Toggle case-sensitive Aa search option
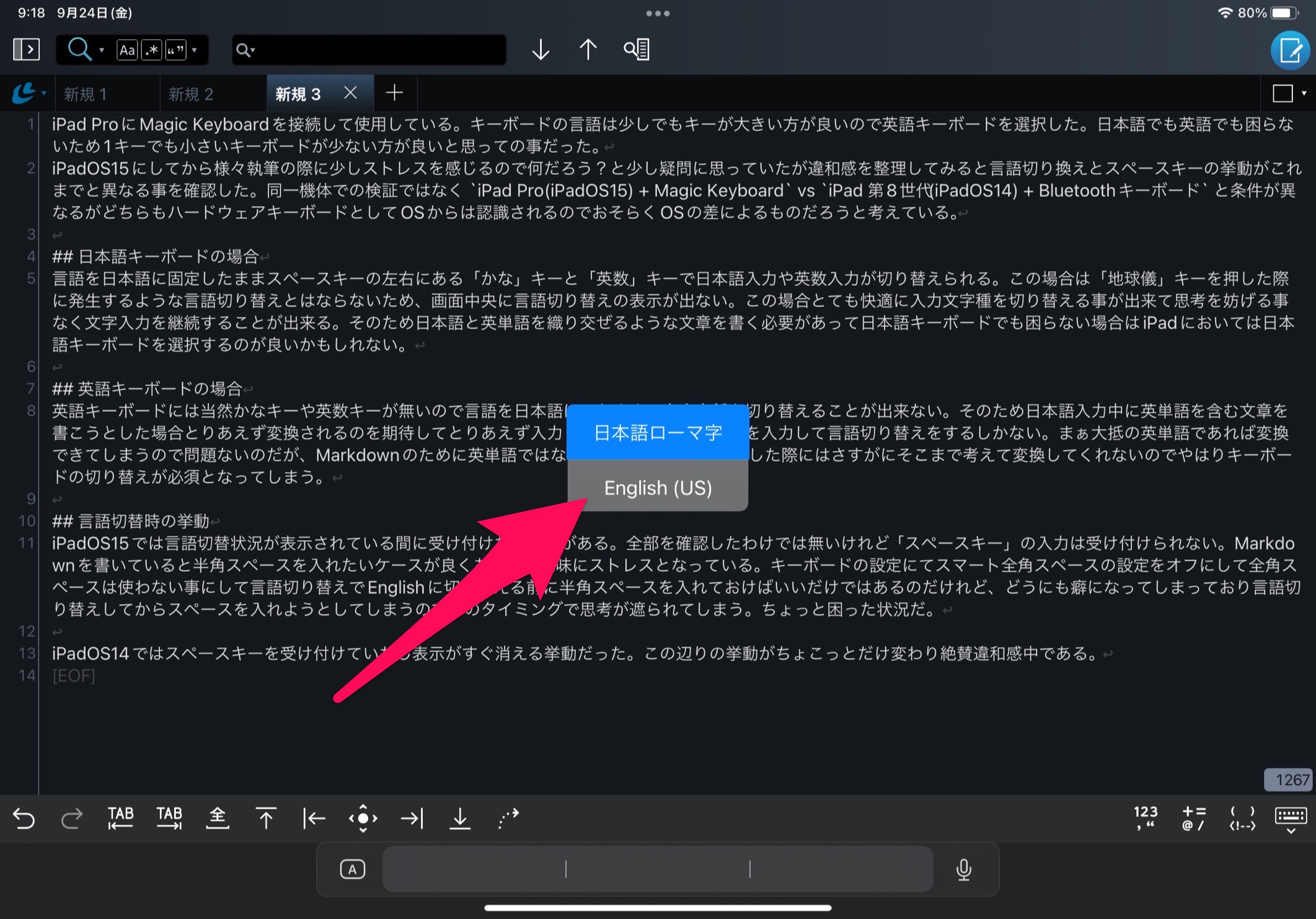 click(x=127, y=50)
